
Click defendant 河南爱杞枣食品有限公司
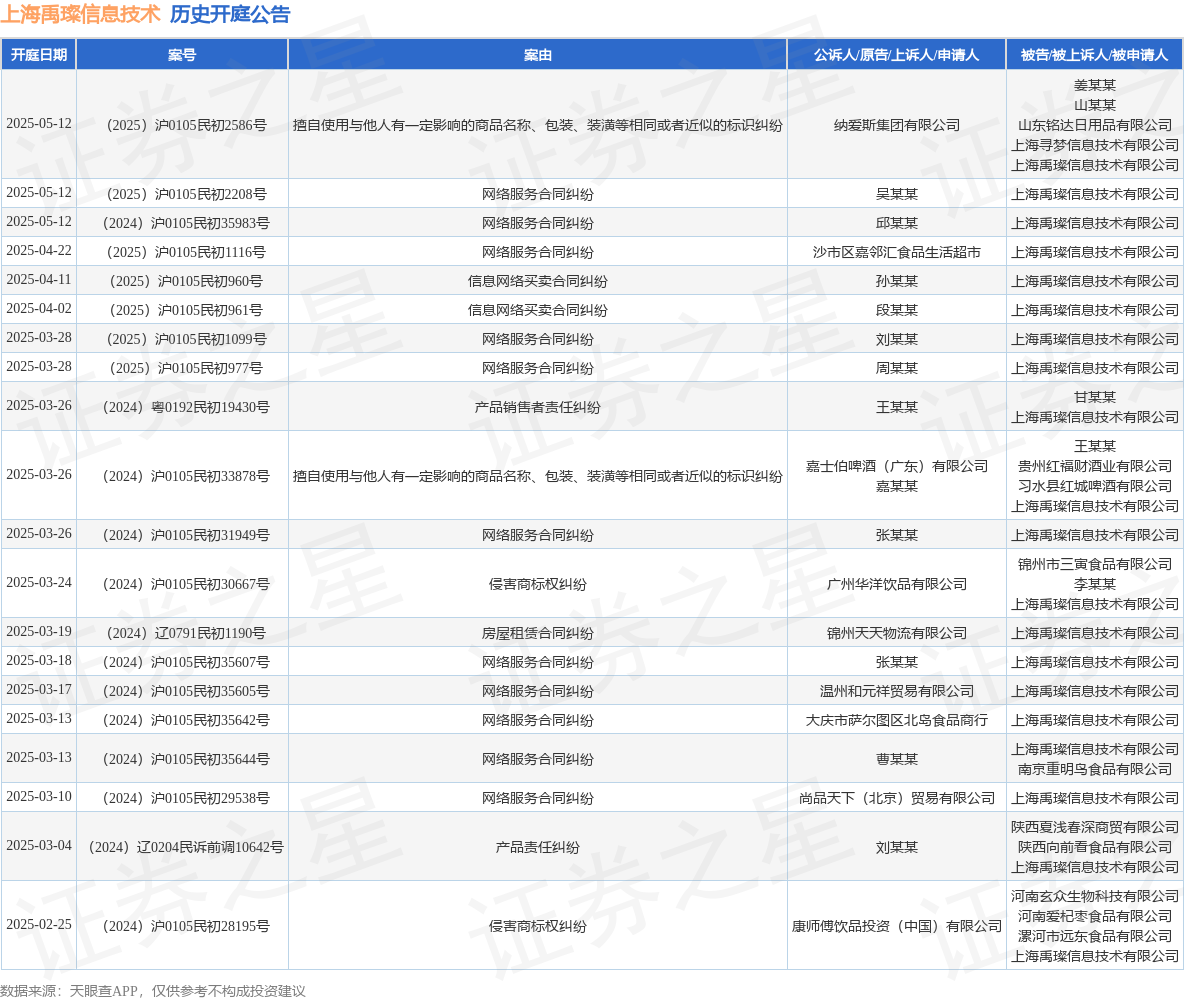coord(1094,916)
